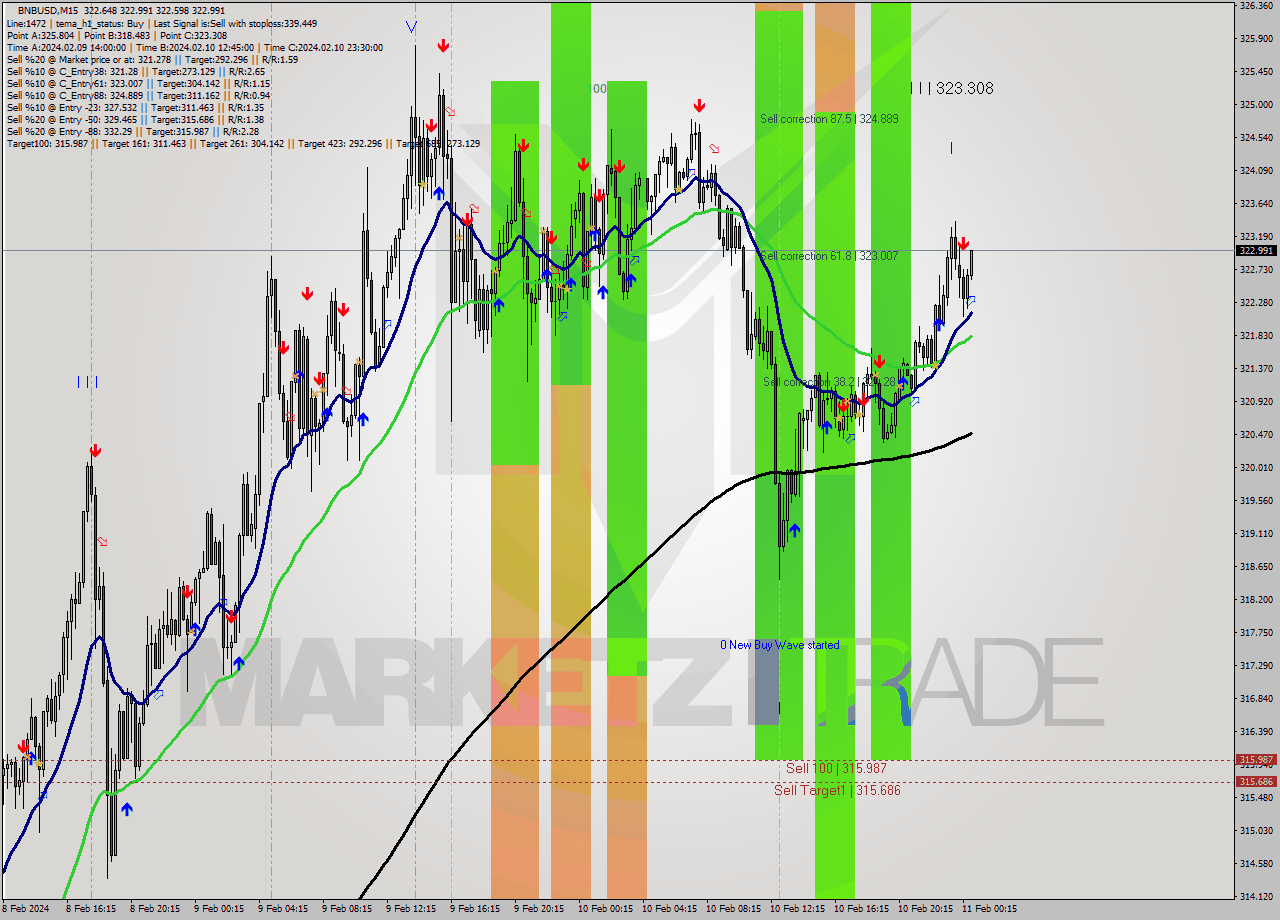The width and height of the screenshot is (1280, 920).
Task: Click the 'Sell Target1 | 315.686' label
Action: [x=837, y=790]
